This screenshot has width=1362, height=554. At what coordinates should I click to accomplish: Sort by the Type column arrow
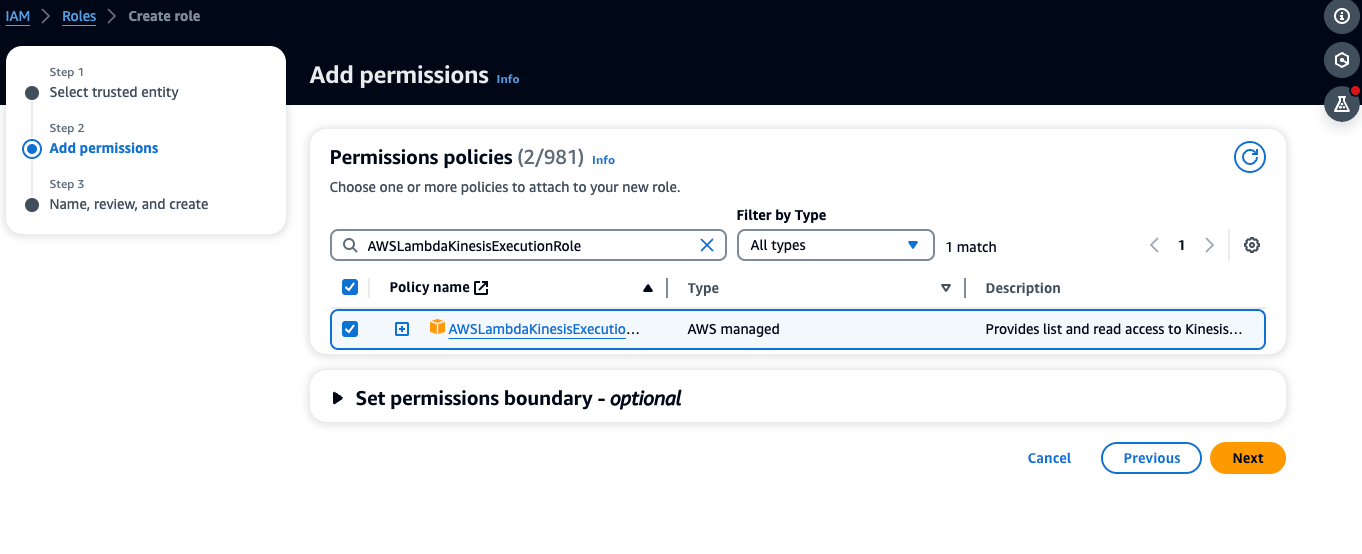pyautogui.click(x=945, y=288)
